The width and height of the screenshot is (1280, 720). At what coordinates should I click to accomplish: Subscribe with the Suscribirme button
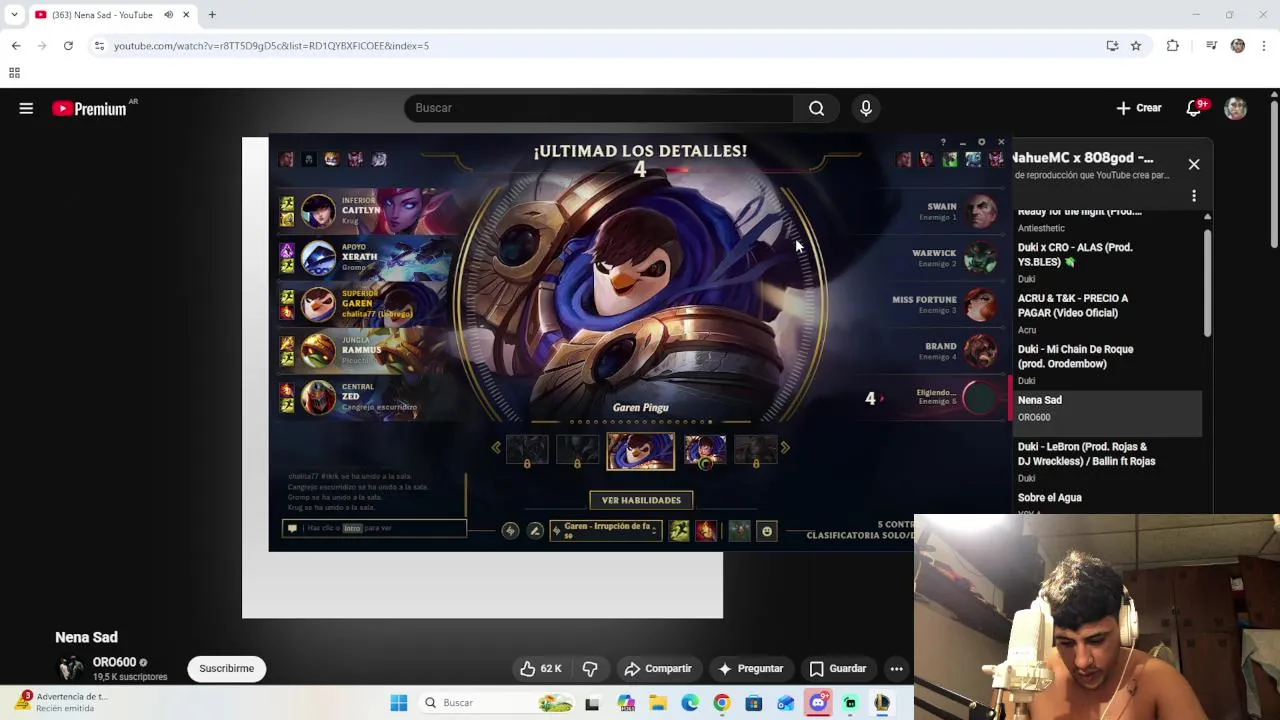tap(226, 668)
